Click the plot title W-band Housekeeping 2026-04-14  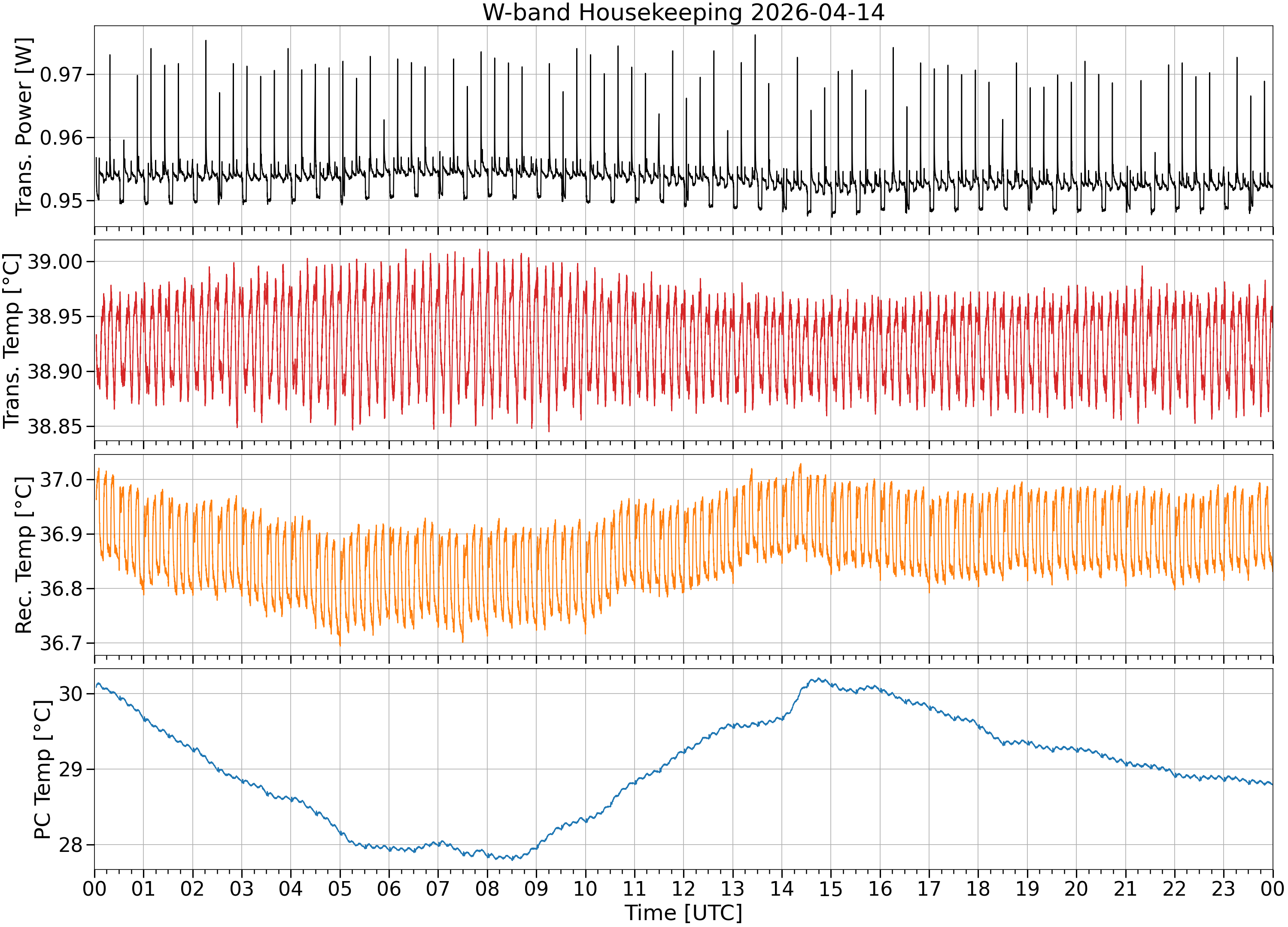(x=683, y=12)
